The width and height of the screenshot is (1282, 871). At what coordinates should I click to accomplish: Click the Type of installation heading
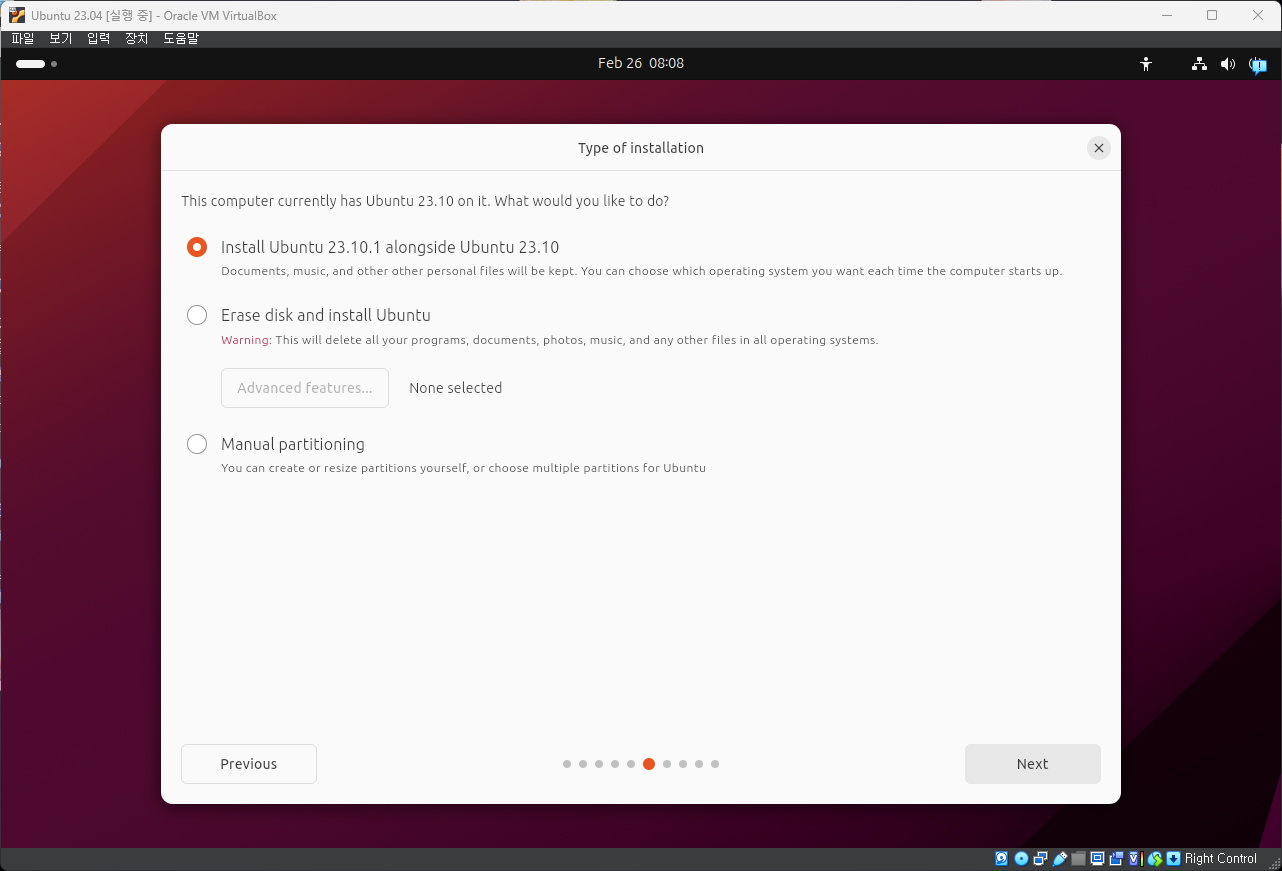pos(641,148)
